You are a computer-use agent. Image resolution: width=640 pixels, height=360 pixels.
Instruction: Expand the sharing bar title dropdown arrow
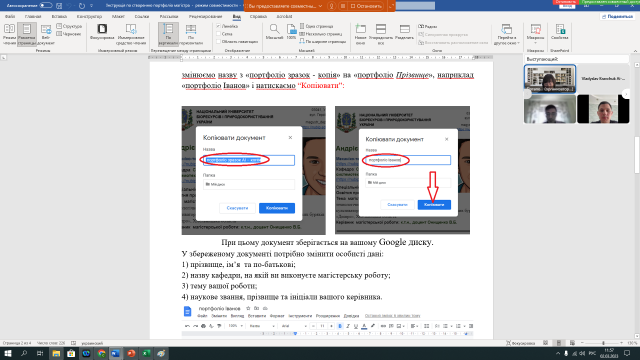pyautogui.click(x=320, y=6)
